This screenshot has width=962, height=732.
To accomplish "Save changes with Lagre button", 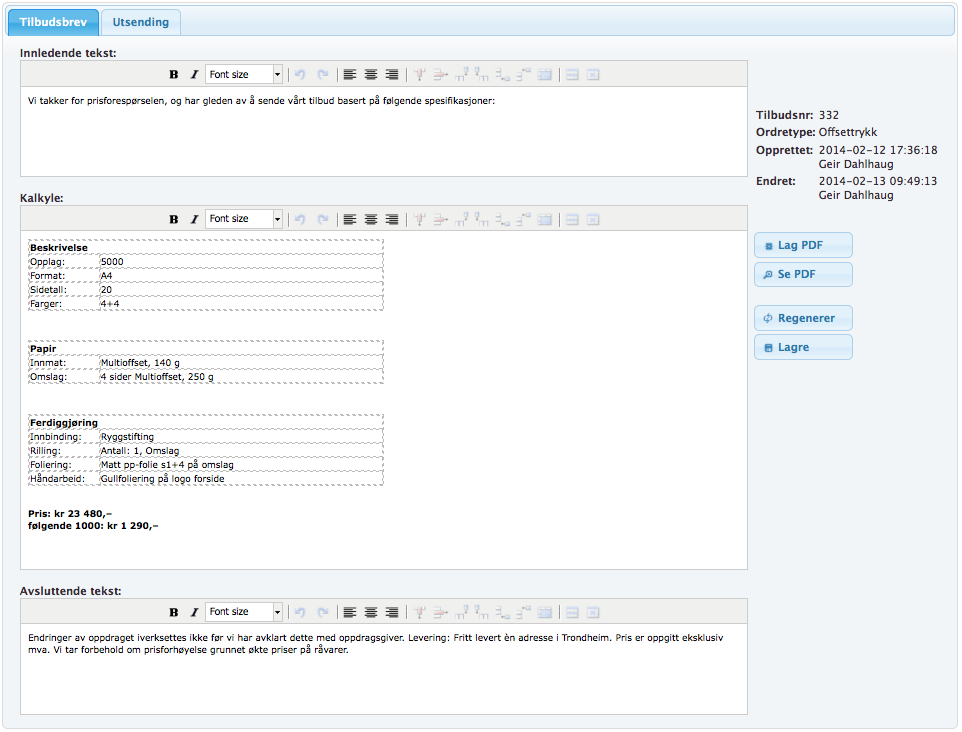I will coord(803,348).
